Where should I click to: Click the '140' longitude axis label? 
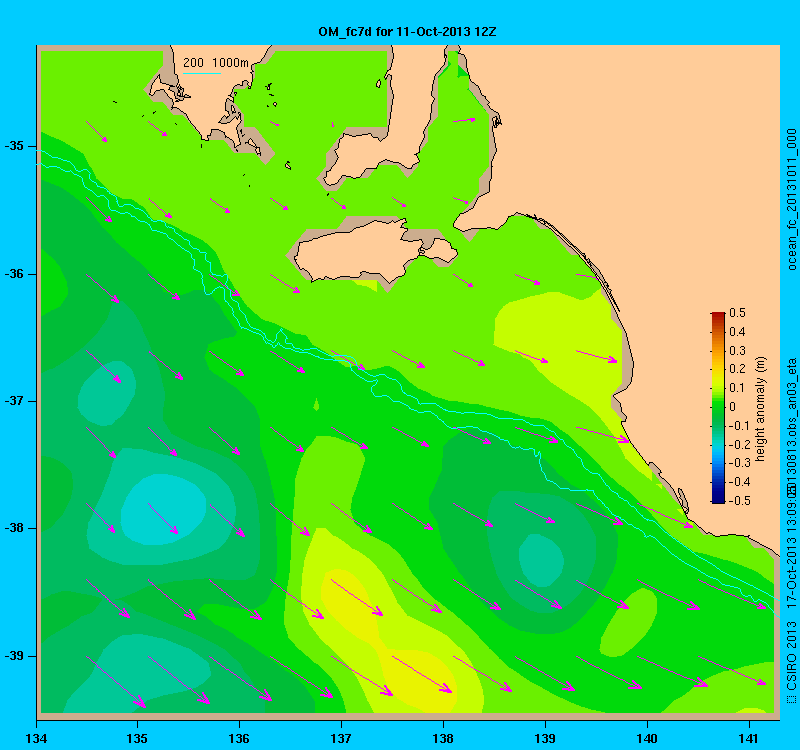click(x=647, y=738)
